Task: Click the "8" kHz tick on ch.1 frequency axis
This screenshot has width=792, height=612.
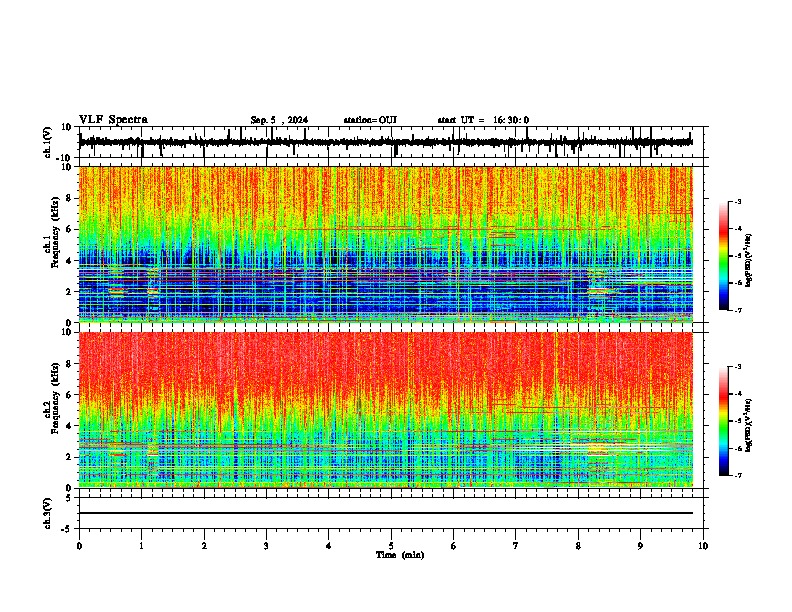Action: [x=69, y=198]
